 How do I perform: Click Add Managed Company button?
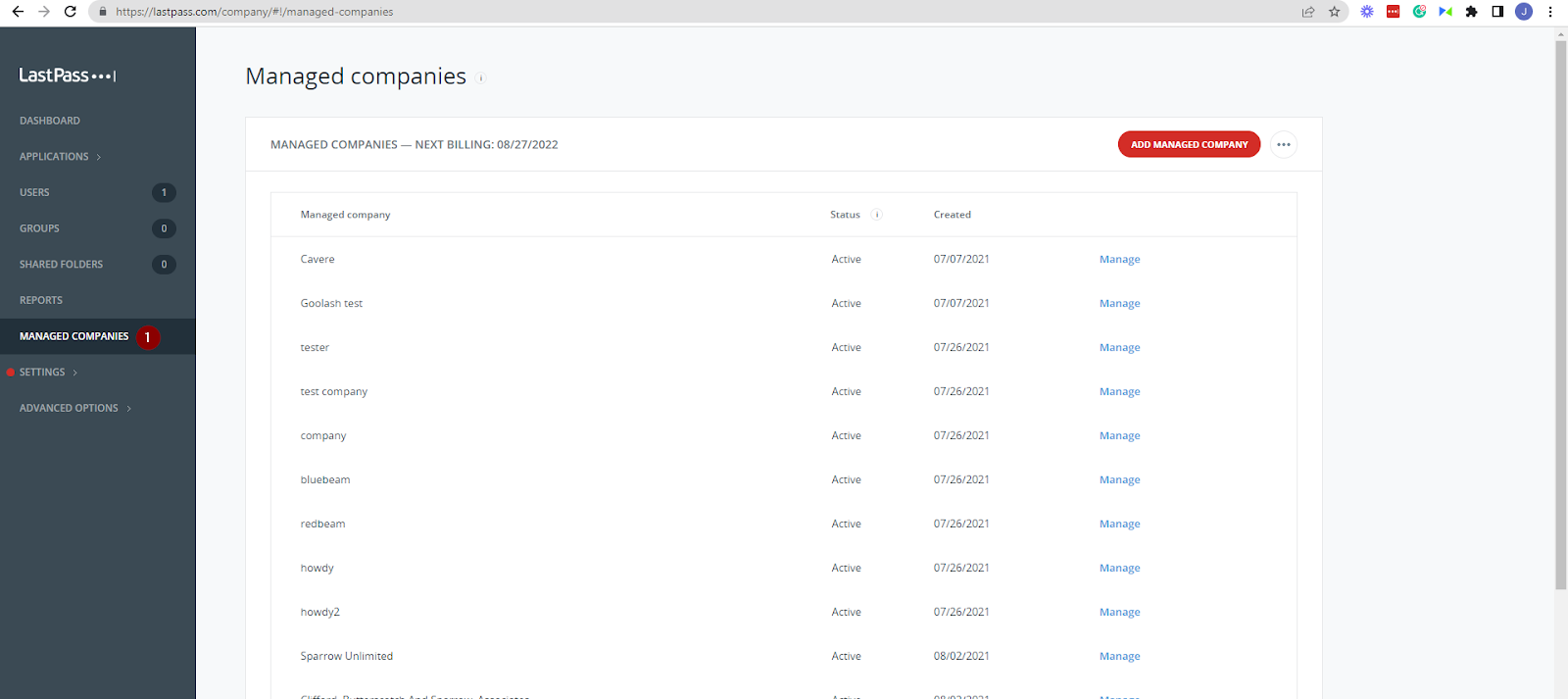[x=1189, y=144]
